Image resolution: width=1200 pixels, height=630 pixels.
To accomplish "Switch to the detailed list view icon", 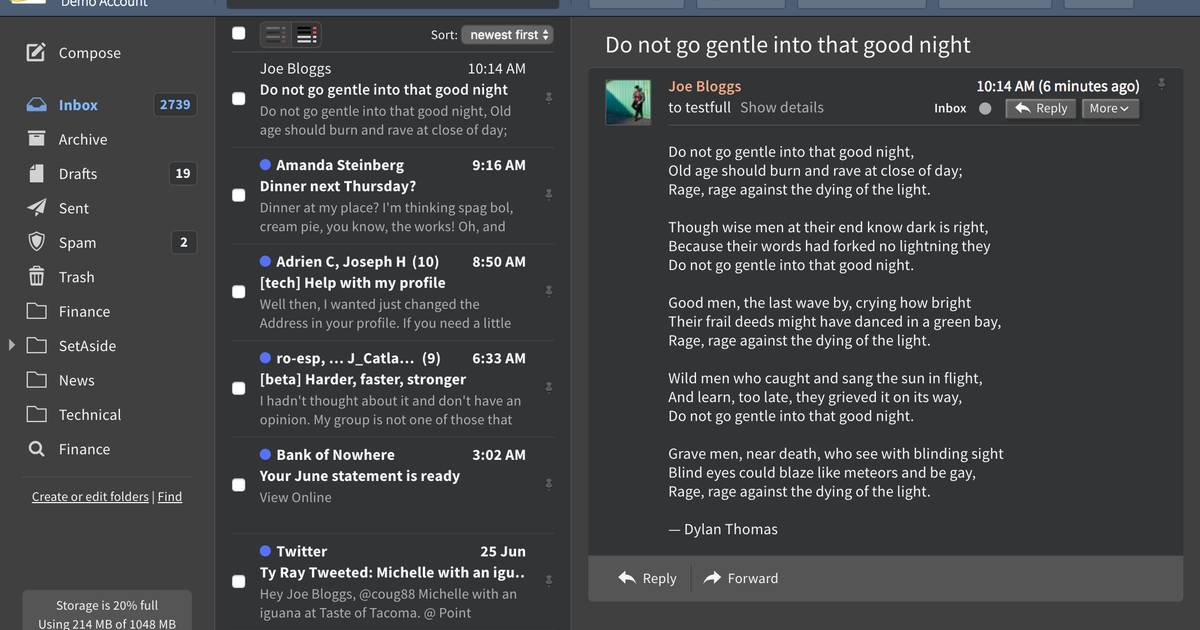I will click(x=305, y=33).
